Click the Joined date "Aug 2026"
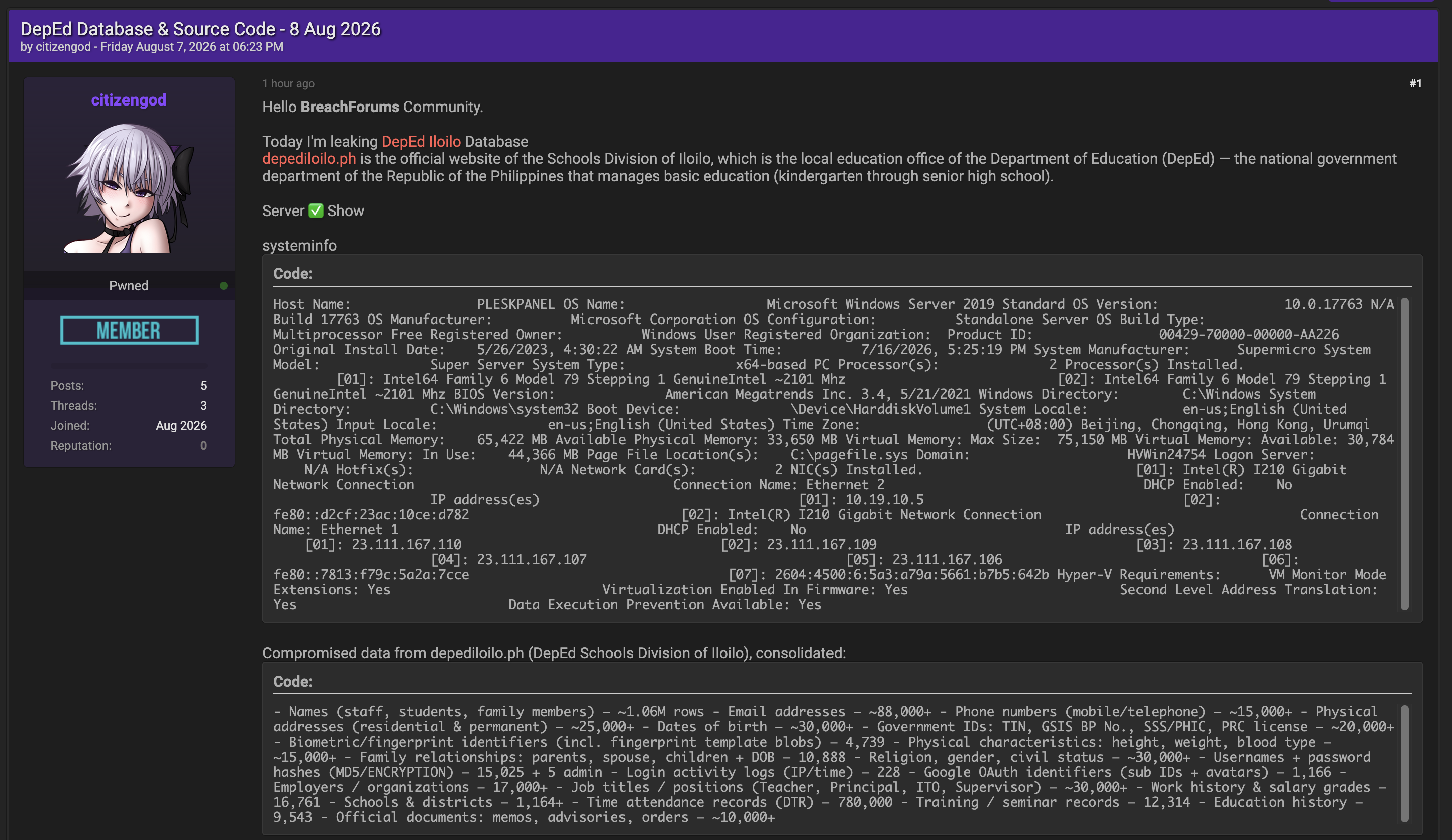The height and width of the screenshot is (840, 1452). point(181,426)
